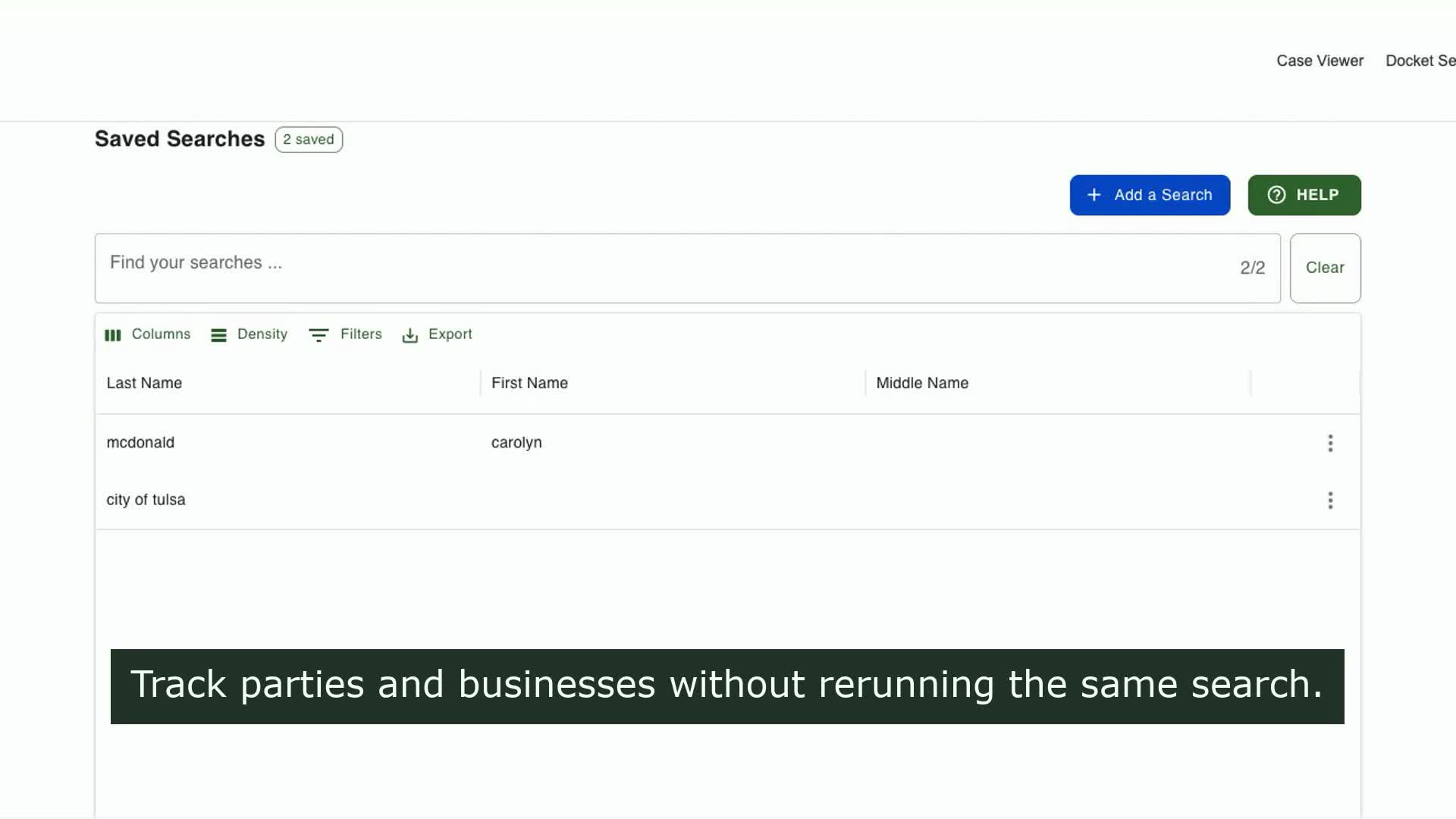Open the mcdonald row three-dot menu
Viewport: 1456px width, 819px height.
pyautogui.click(x=1330, y=443)
